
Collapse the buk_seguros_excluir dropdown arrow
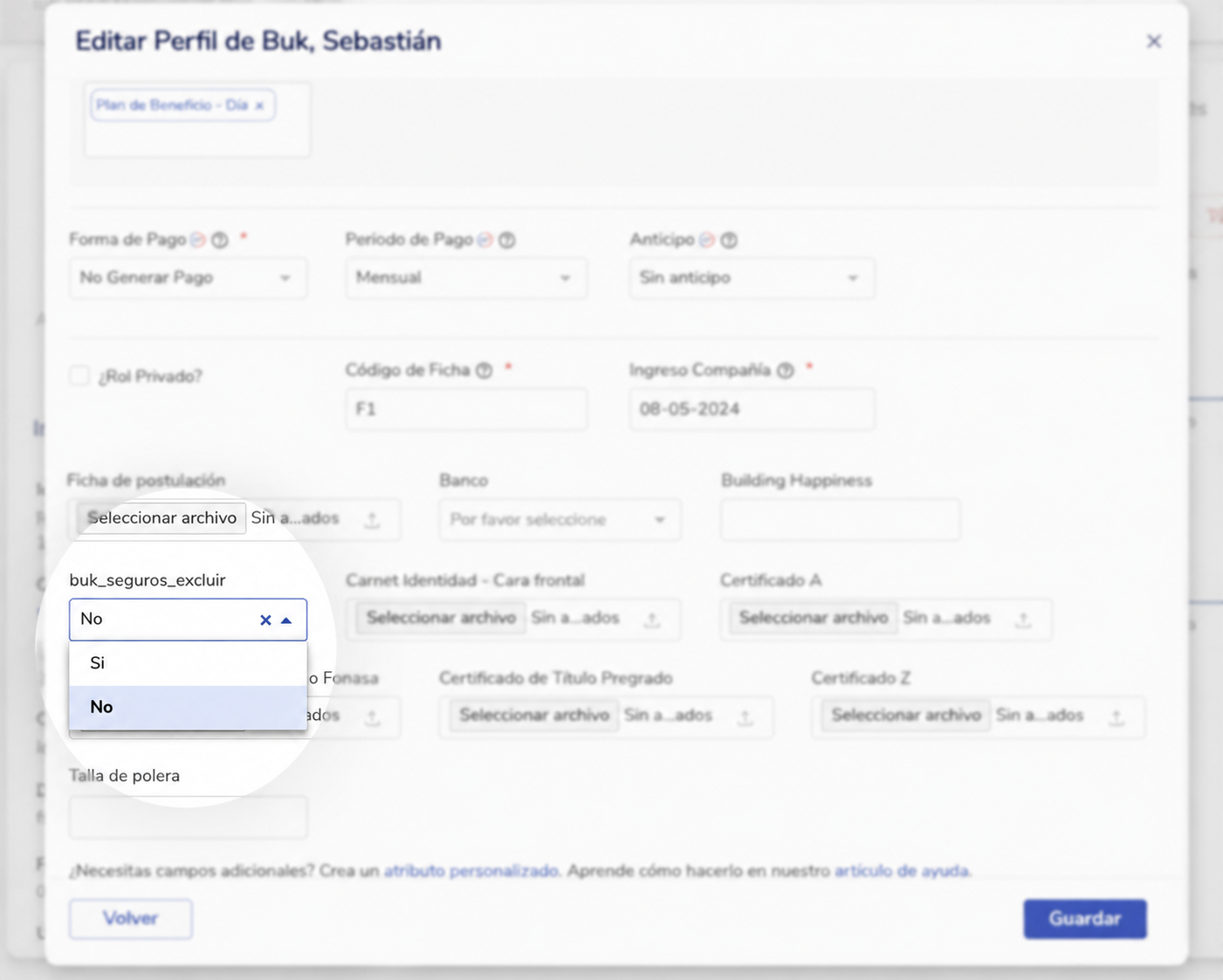[x=286, y=620]
